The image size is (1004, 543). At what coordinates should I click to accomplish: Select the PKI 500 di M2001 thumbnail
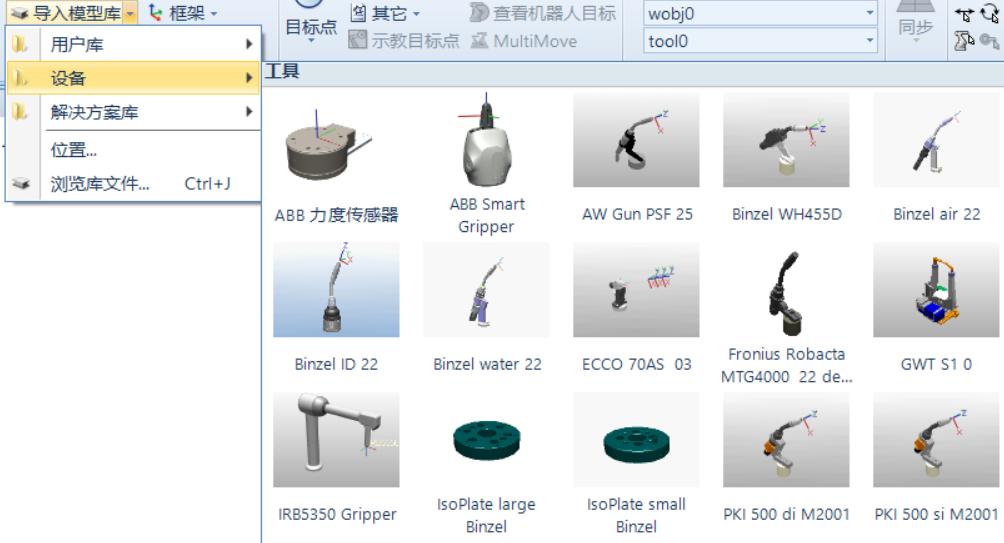coord(786,440)
